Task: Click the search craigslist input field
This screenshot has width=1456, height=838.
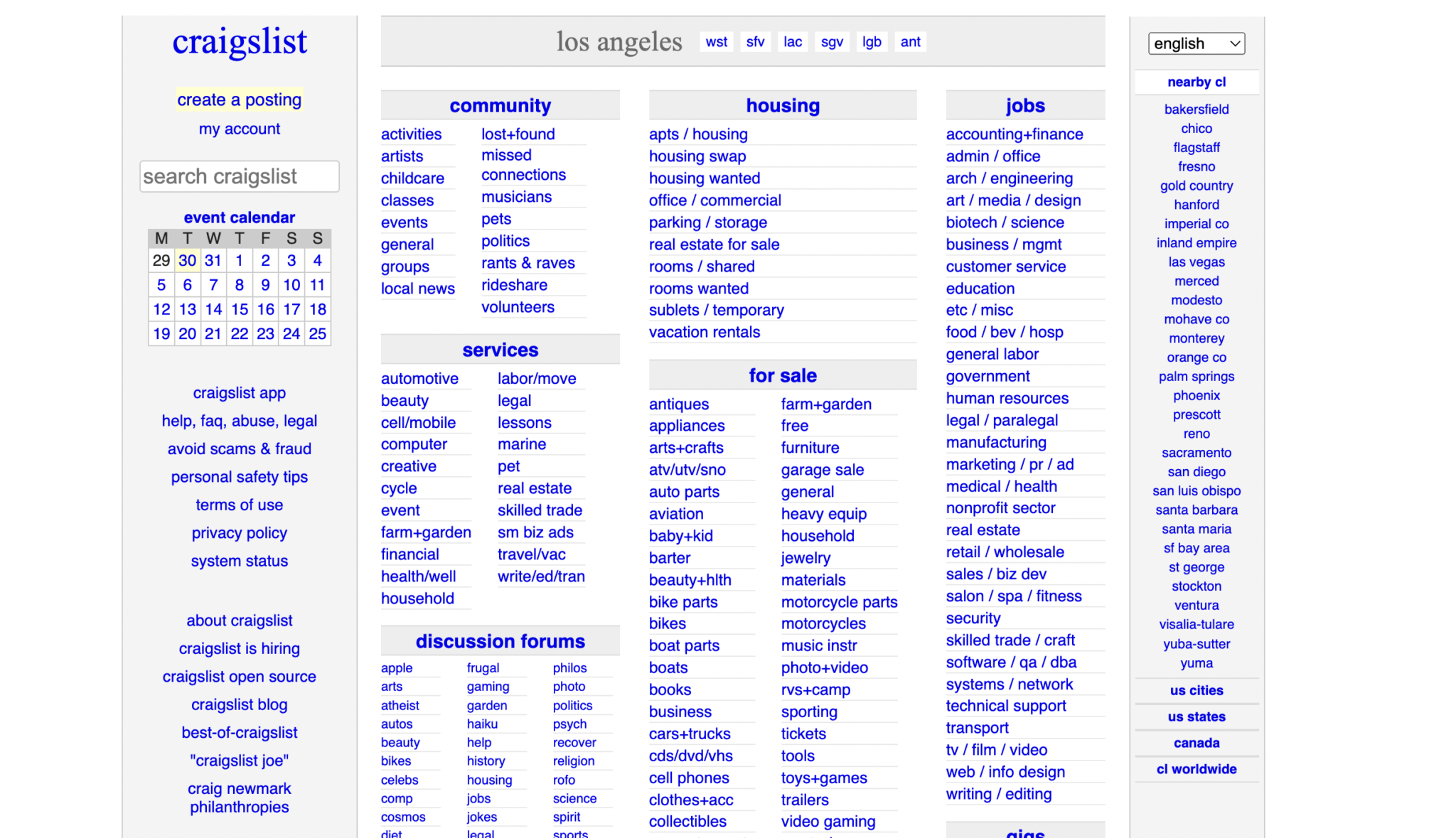Action: 239,176
